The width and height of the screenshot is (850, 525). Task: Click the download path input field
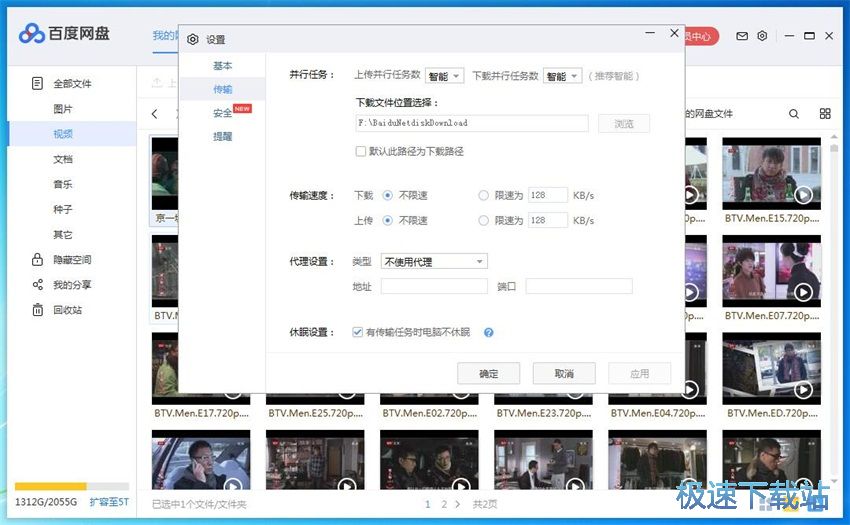click(472, 123)
